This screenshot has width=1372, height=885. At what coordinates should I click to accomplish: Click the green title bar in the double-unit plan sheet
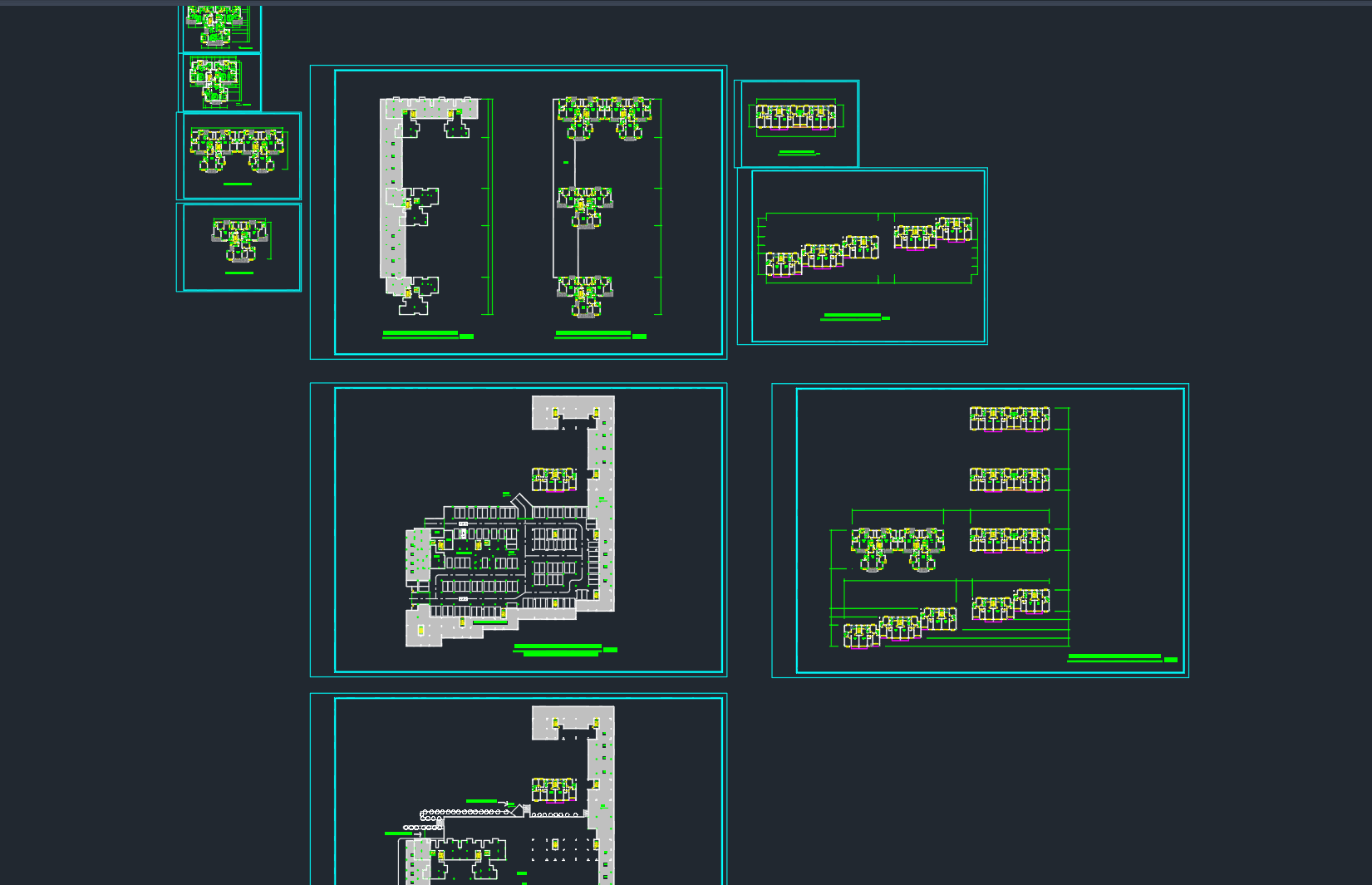[x=238, y=184]
